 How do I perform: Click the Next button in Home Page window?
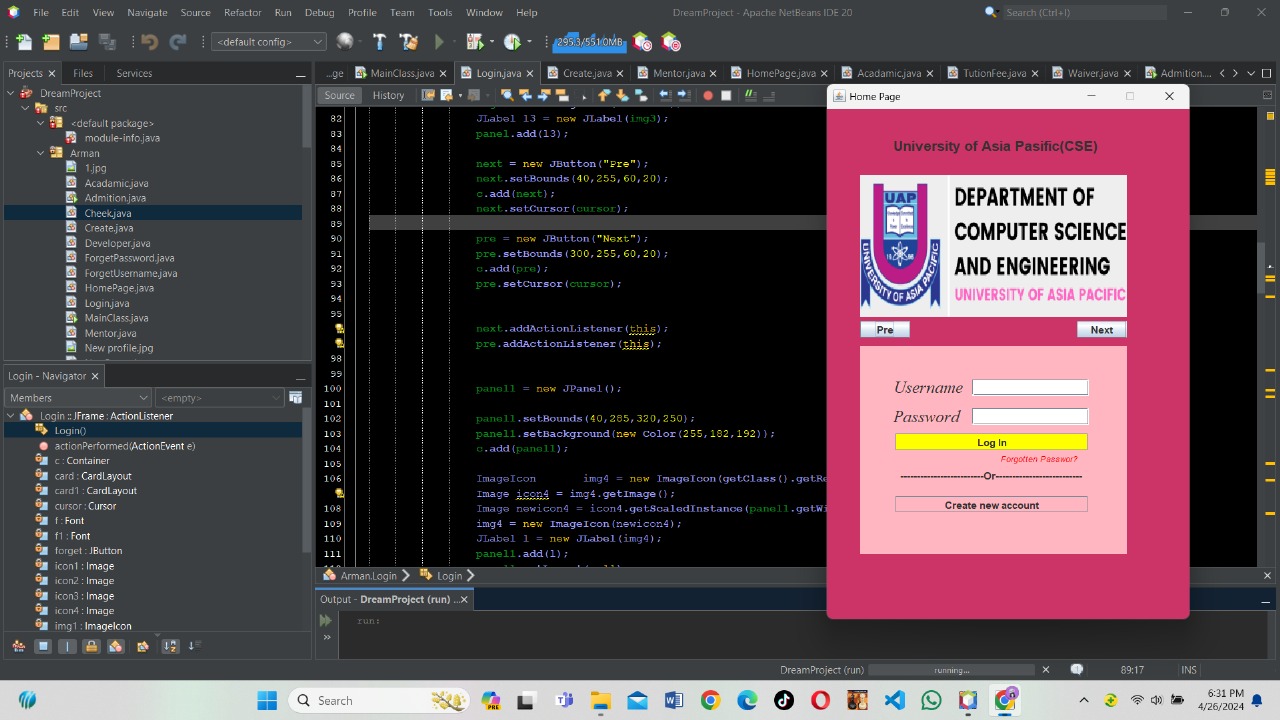[x=1102, y=329]
